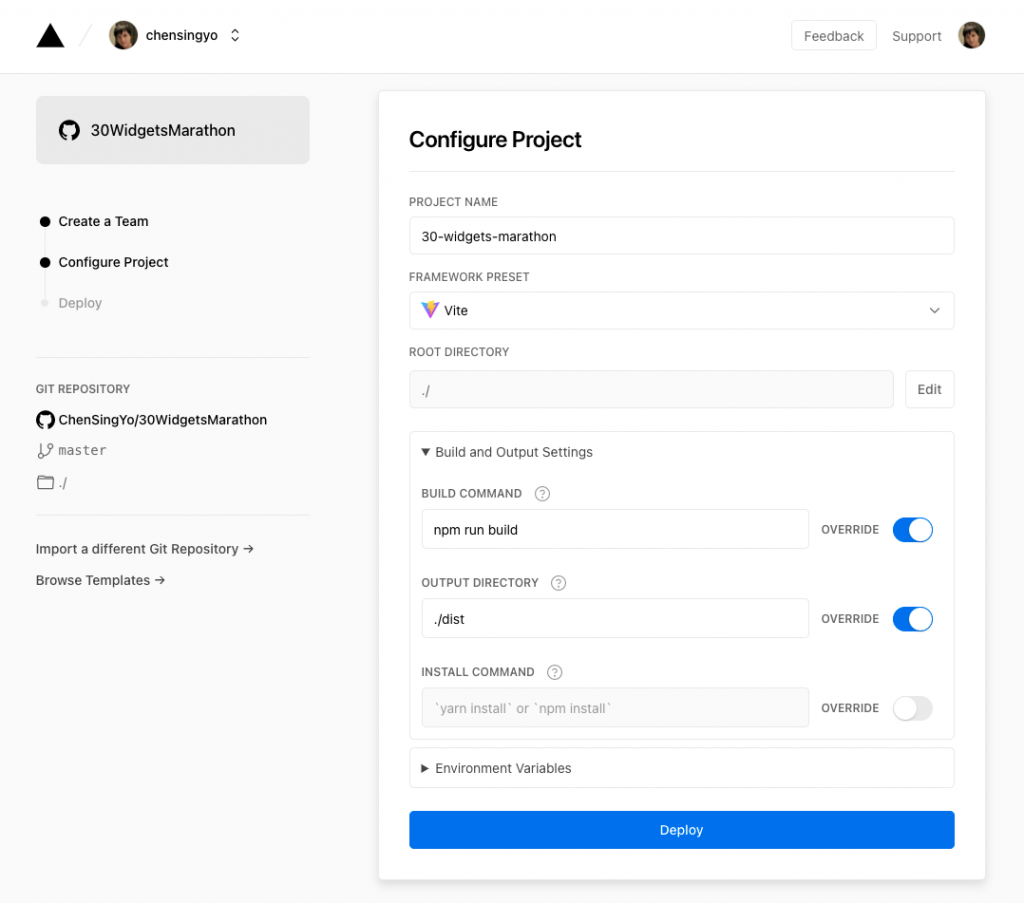Image resolution: width=1024 pixels, height=903 pixels.
Task: Click the Vercel triangle logo
Action: tap(50, 36)
